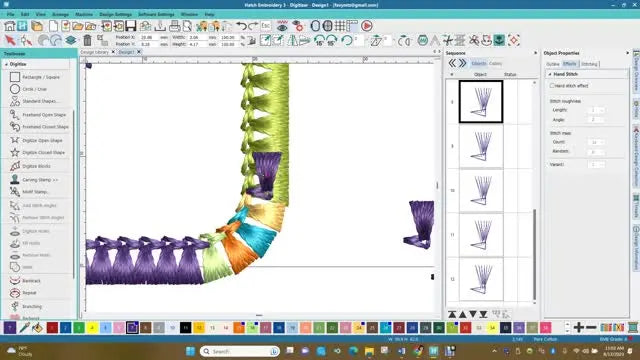Open the Effects tab
The height and width of the screenshot is (360, 640).
point(569,64)
